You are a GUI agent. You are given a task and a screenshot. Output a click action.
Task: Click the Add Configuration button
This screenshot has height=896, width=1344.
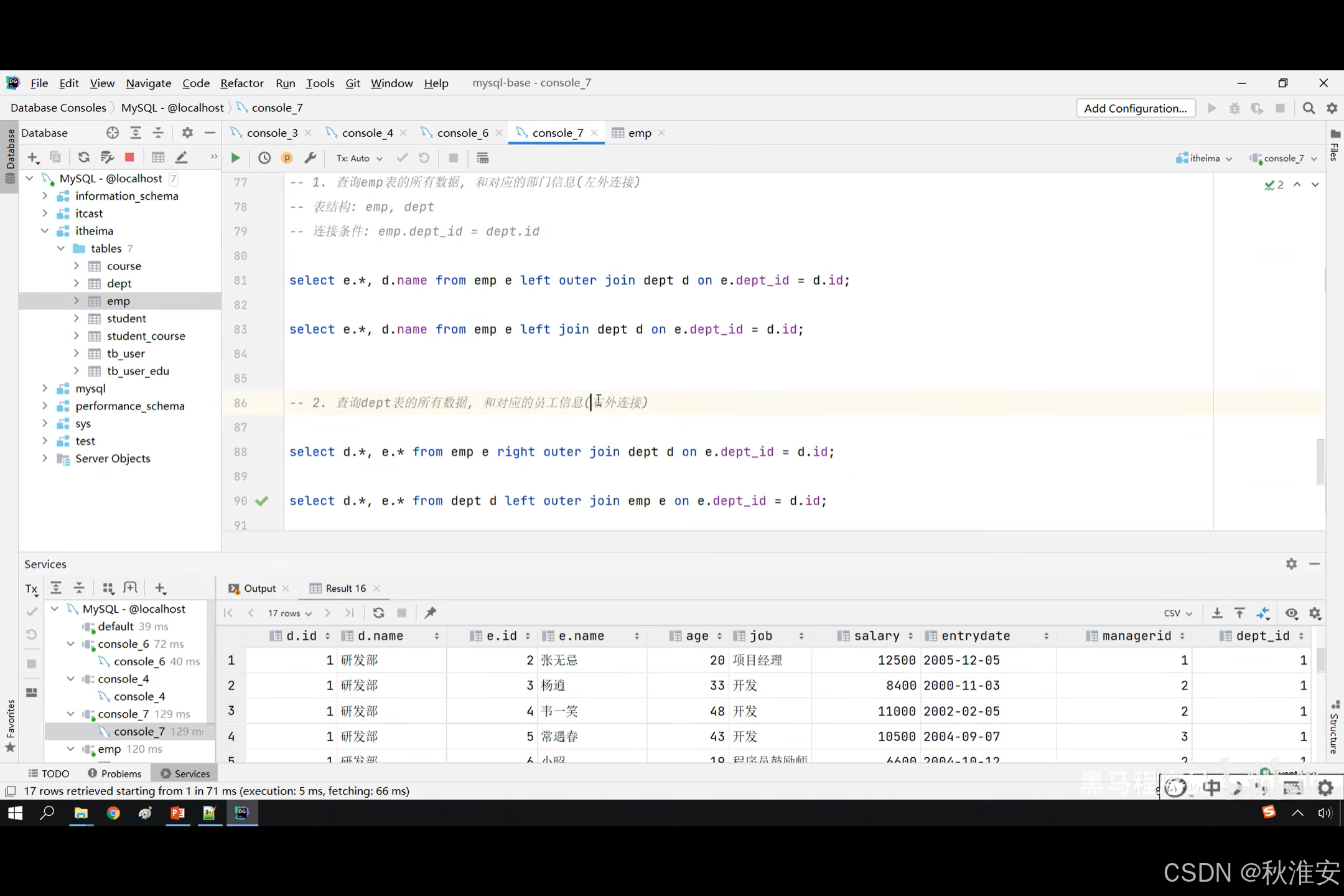pyautogui.click(x=1135, y=108)
